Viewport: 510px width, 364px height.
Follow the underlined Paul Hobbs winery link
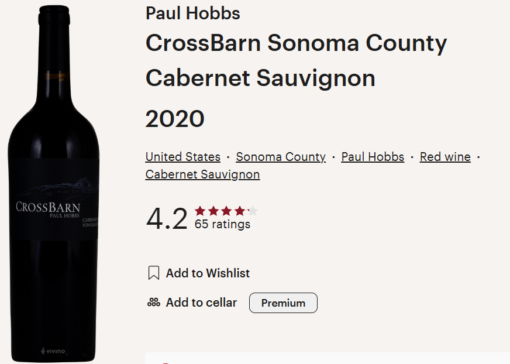(373, 157)
